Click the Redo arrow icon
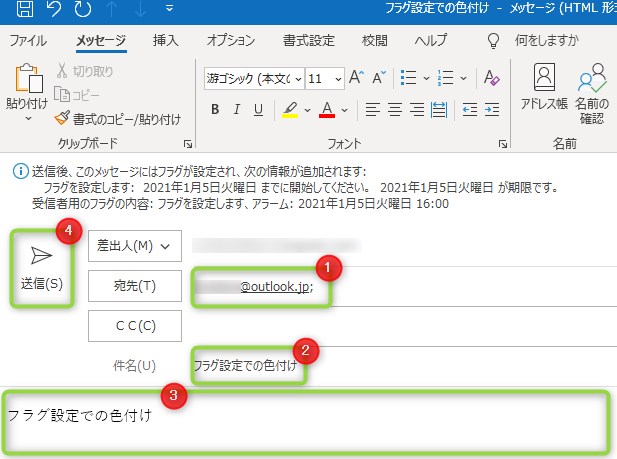 tap(83, 7)
